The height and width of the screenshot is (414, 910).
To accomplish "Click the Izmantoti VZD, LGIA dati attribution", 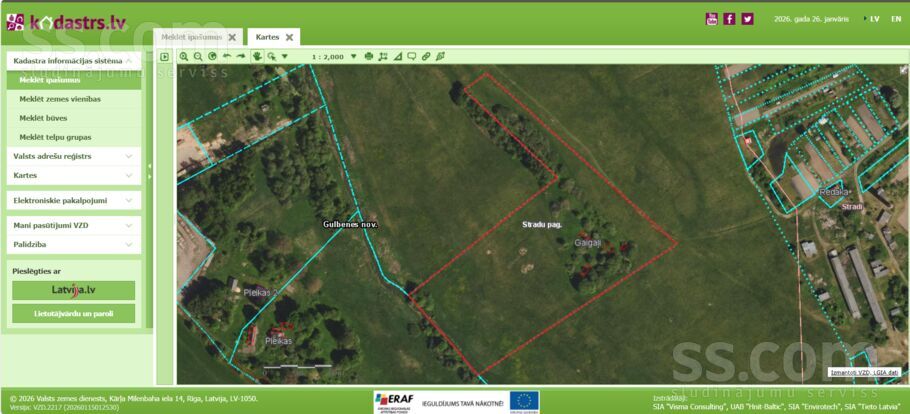I will tap(865, 372).
